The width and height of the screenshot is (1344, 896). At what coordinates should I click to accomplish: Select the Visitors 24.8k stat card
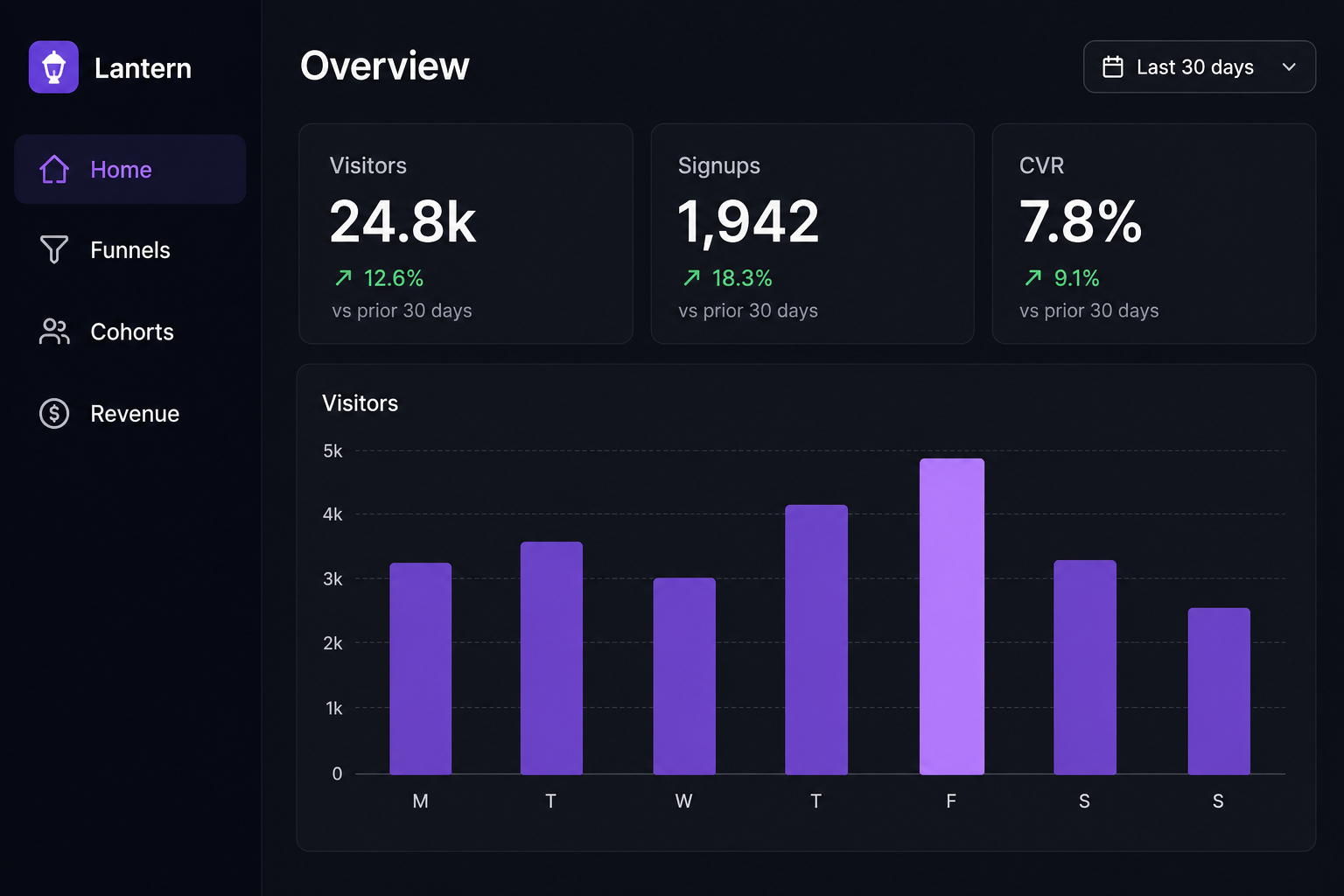(465, 234)
